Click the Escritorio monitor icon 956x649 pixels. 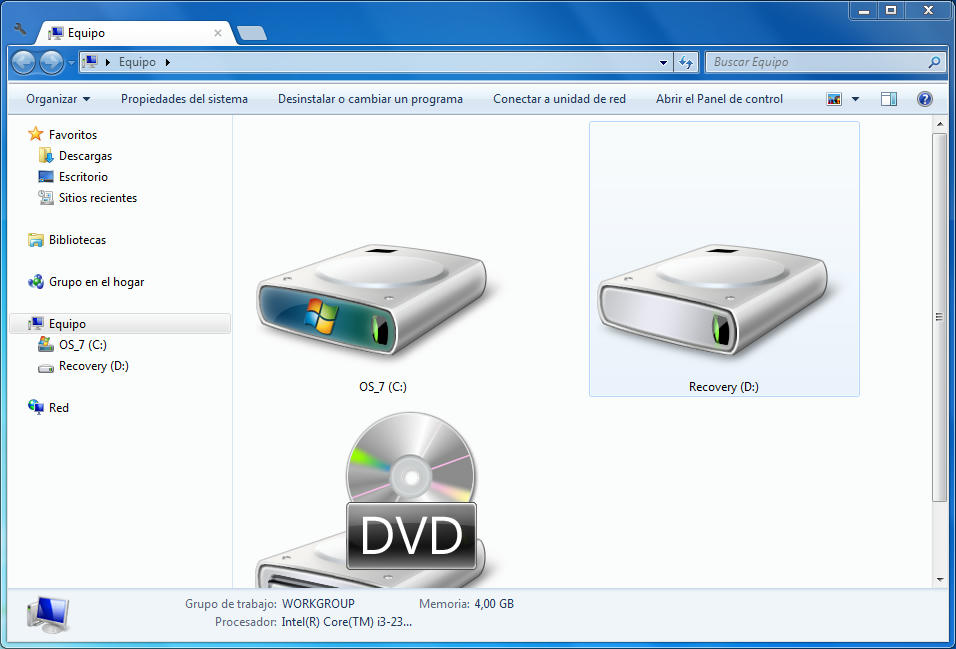[x=46, y=177]
